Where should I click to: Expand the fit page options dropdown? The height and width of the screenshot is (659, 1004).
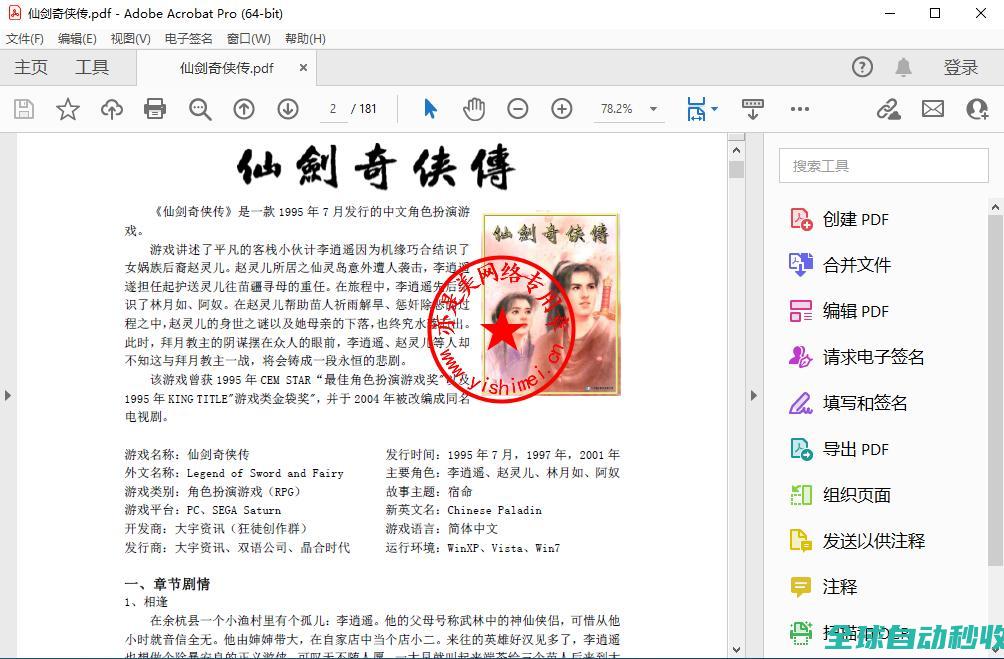tap(714, 109)
